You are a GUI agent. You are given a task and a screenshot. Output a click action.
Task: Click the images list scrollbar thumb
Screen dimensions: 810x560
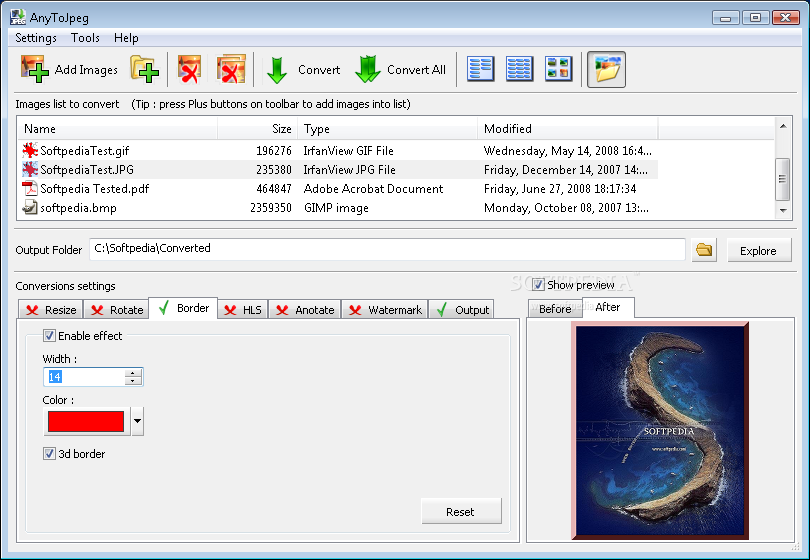(x=783, y=179)
